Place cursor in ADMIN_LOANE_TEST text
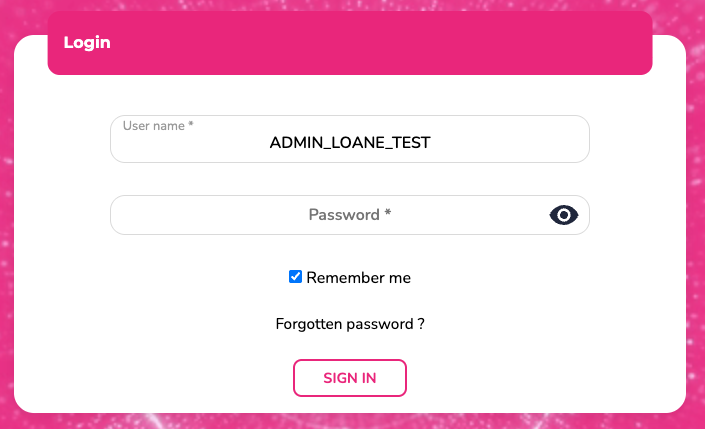 click(x=349, y=143)
